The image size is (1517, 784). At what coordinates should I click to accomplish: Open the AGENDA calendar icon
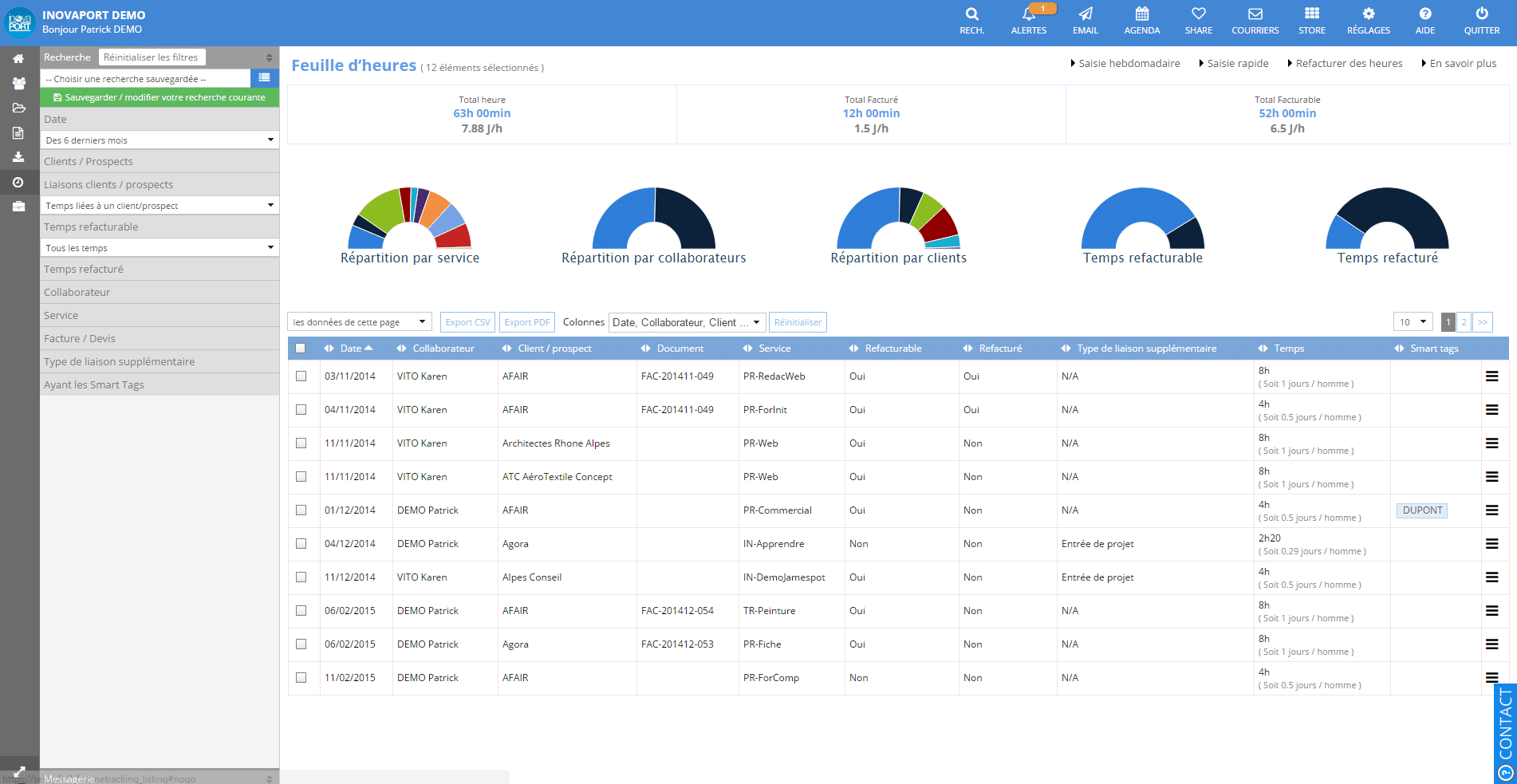(x=1142, y=14)
